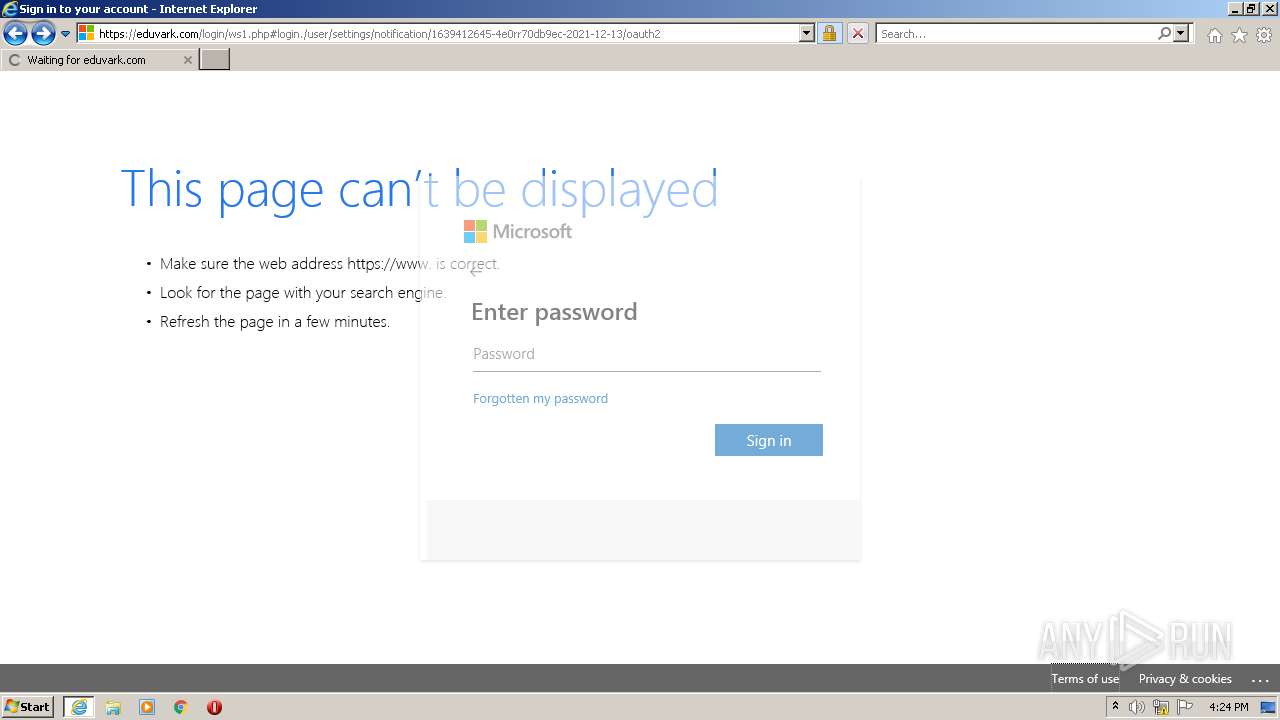Go forward with the browser Forward arrow
The image size is (1280, 720).
click(x=43, y=34)
